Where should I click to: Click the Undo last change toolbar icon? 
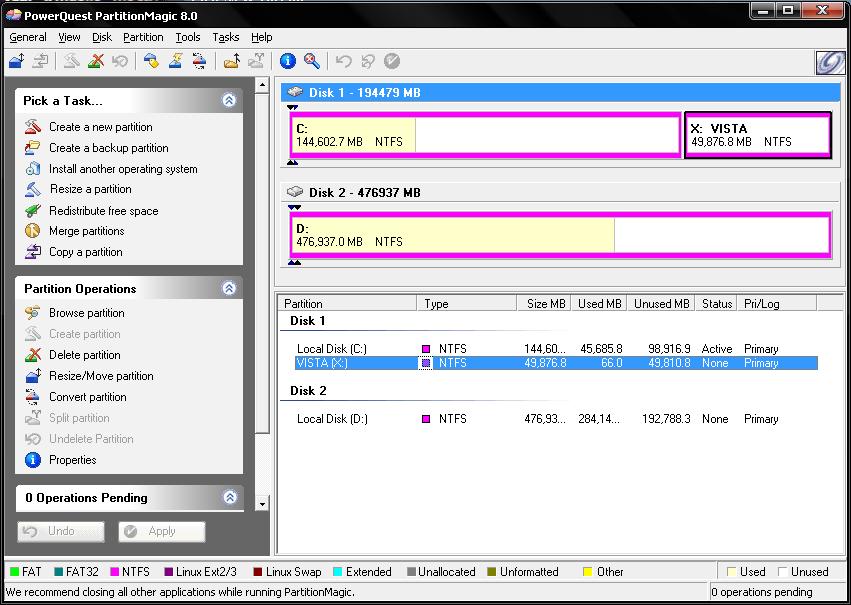pos(344,61)
